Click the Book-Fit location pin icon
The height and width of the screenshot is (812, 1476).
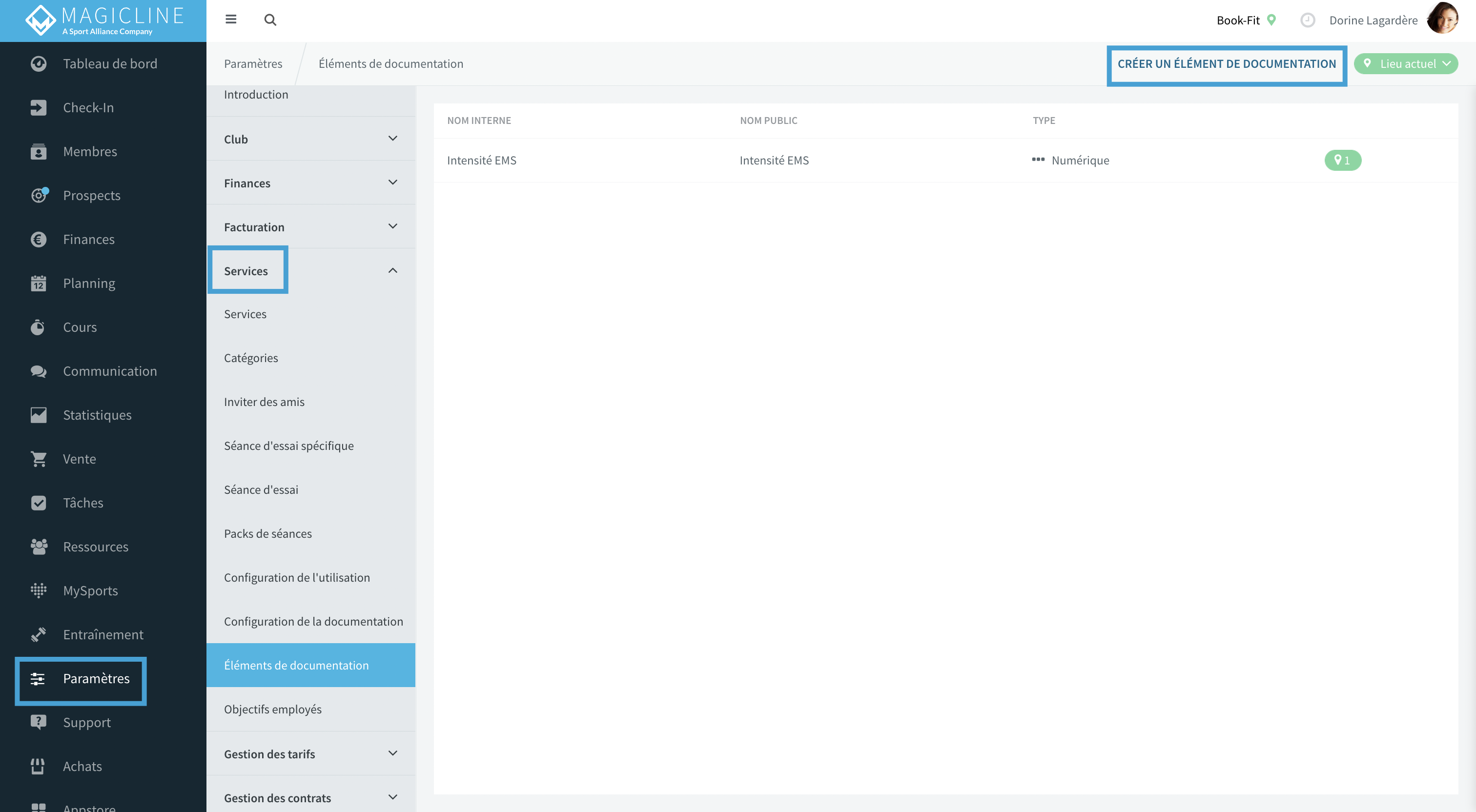pyautogui.click(x=1271, y=20)
